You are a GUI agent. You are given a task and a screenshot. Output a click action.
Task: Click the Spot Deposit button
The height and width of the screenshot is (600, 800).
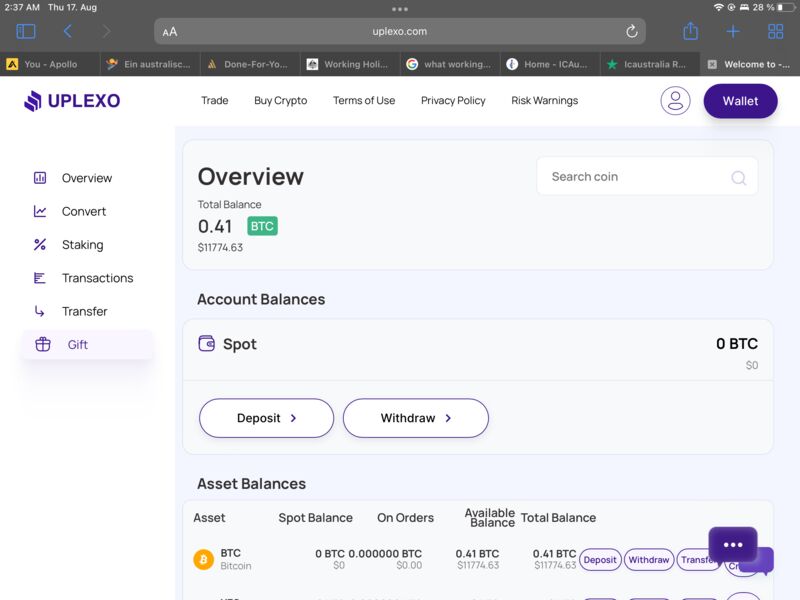[266, 418]
